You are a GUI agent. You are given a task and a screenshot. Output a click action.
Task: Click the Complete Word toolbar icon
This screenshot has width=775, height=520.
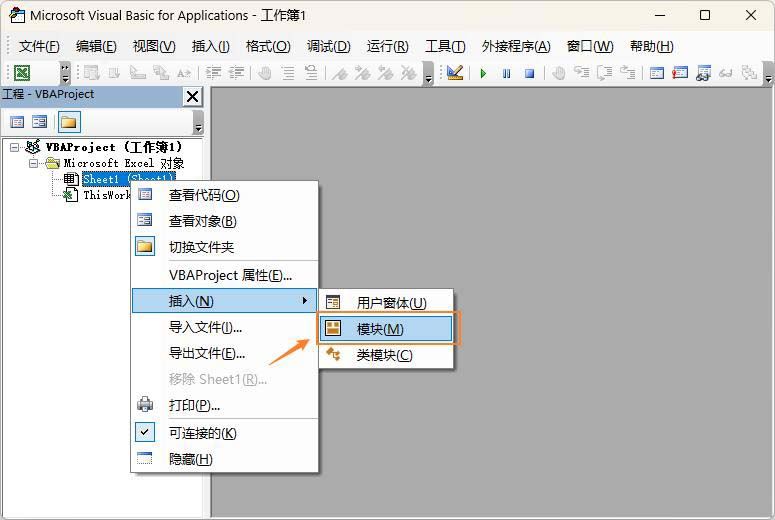click(183, 73)
